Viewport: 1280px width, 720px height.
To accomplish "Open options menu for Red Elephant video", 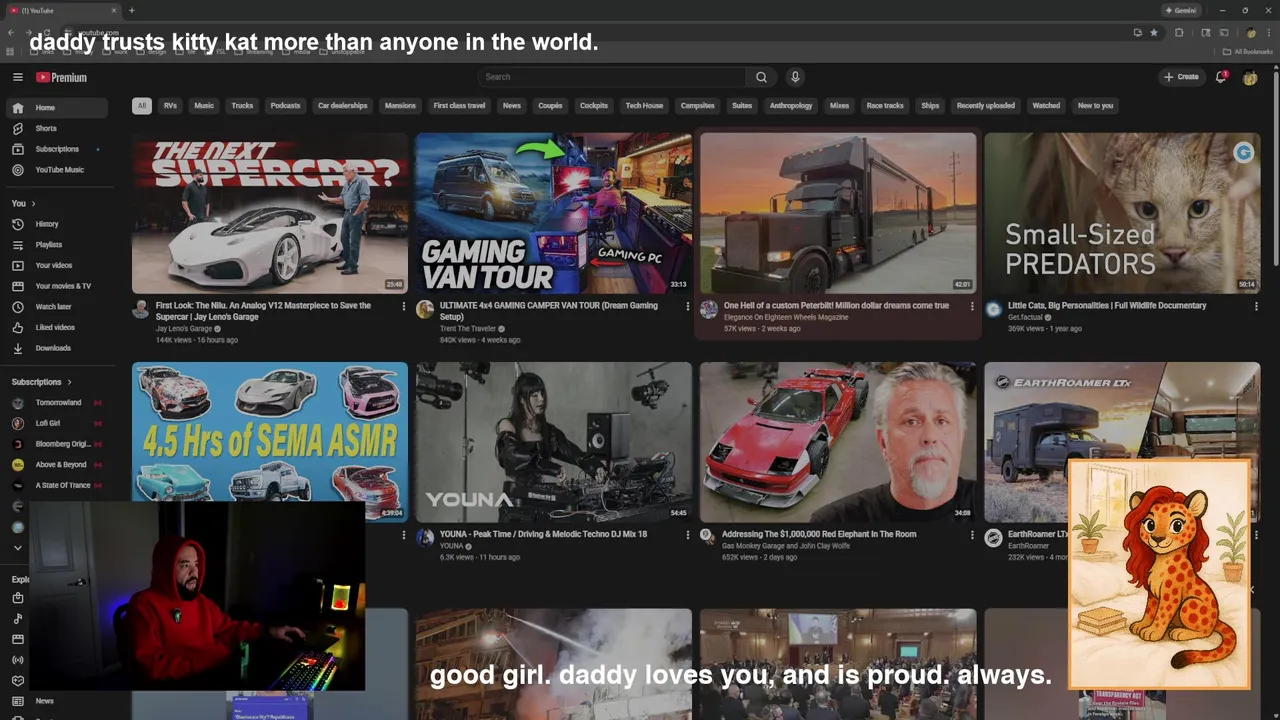I will [x=972, y=535].
